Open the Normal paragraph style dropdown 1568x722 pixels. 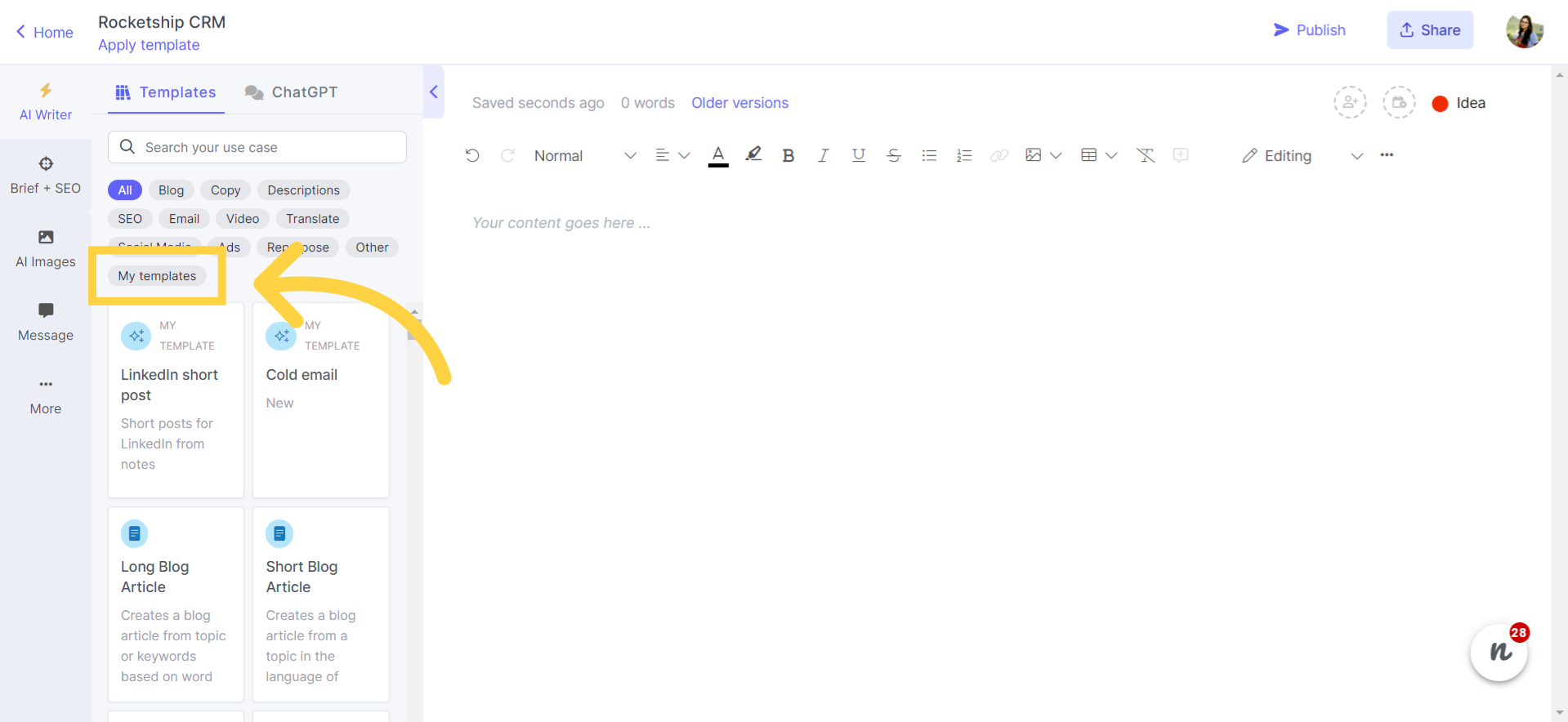pos(584,155)
